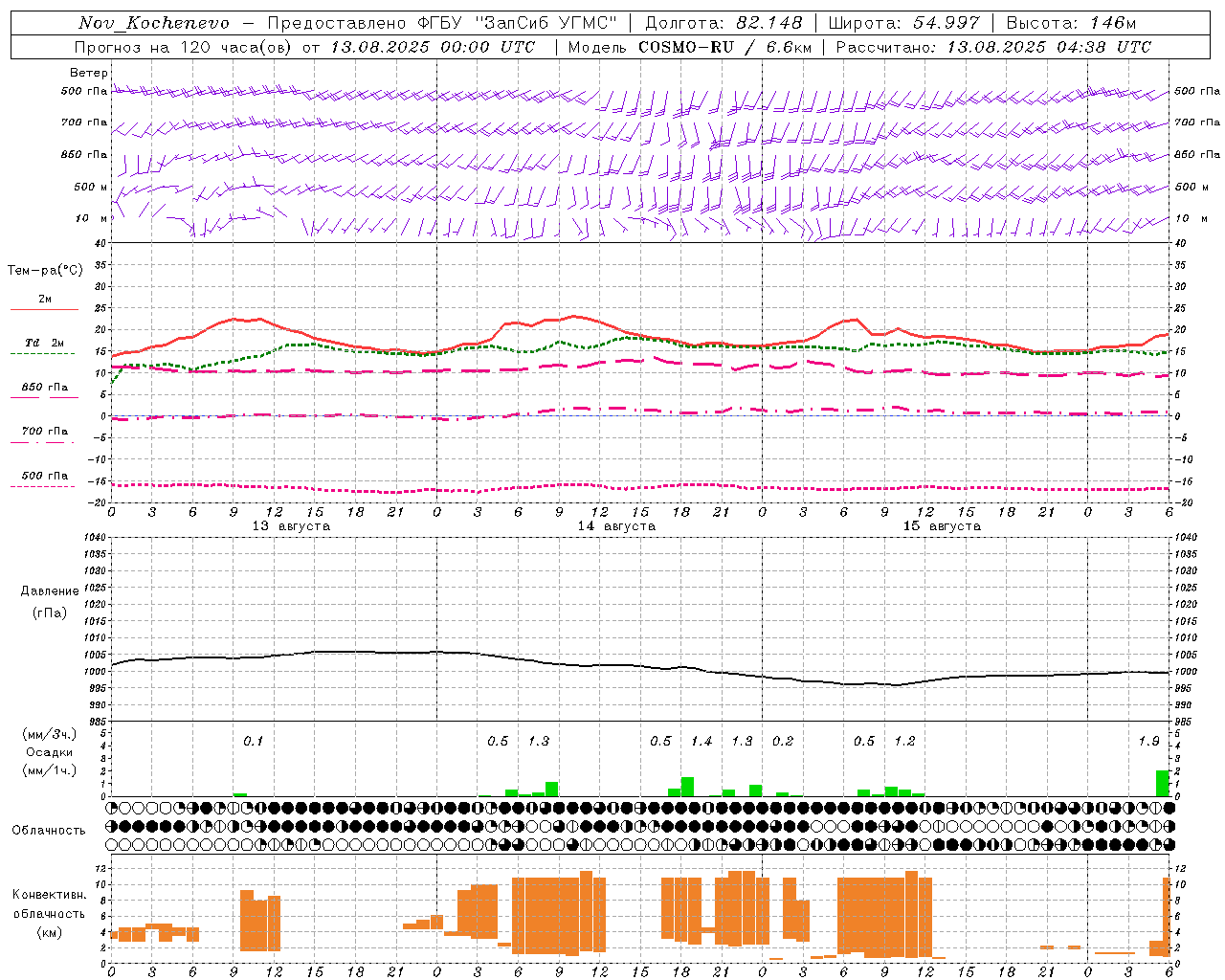Select the (мм/3ч.) precipitation unit label
Viewport: 1225px width, 980px height.
[50, 734]
